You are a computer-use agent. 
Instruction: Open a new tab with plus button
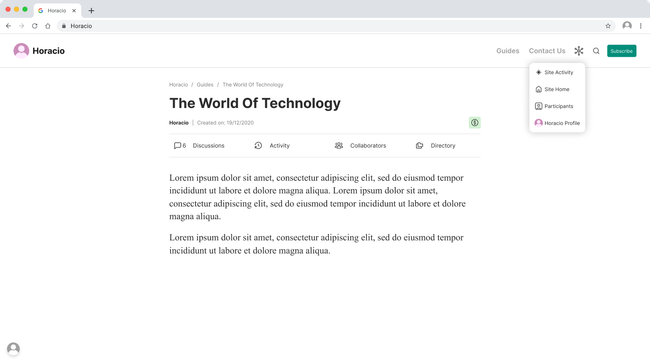pyautogui.click(x=91, y=11)
